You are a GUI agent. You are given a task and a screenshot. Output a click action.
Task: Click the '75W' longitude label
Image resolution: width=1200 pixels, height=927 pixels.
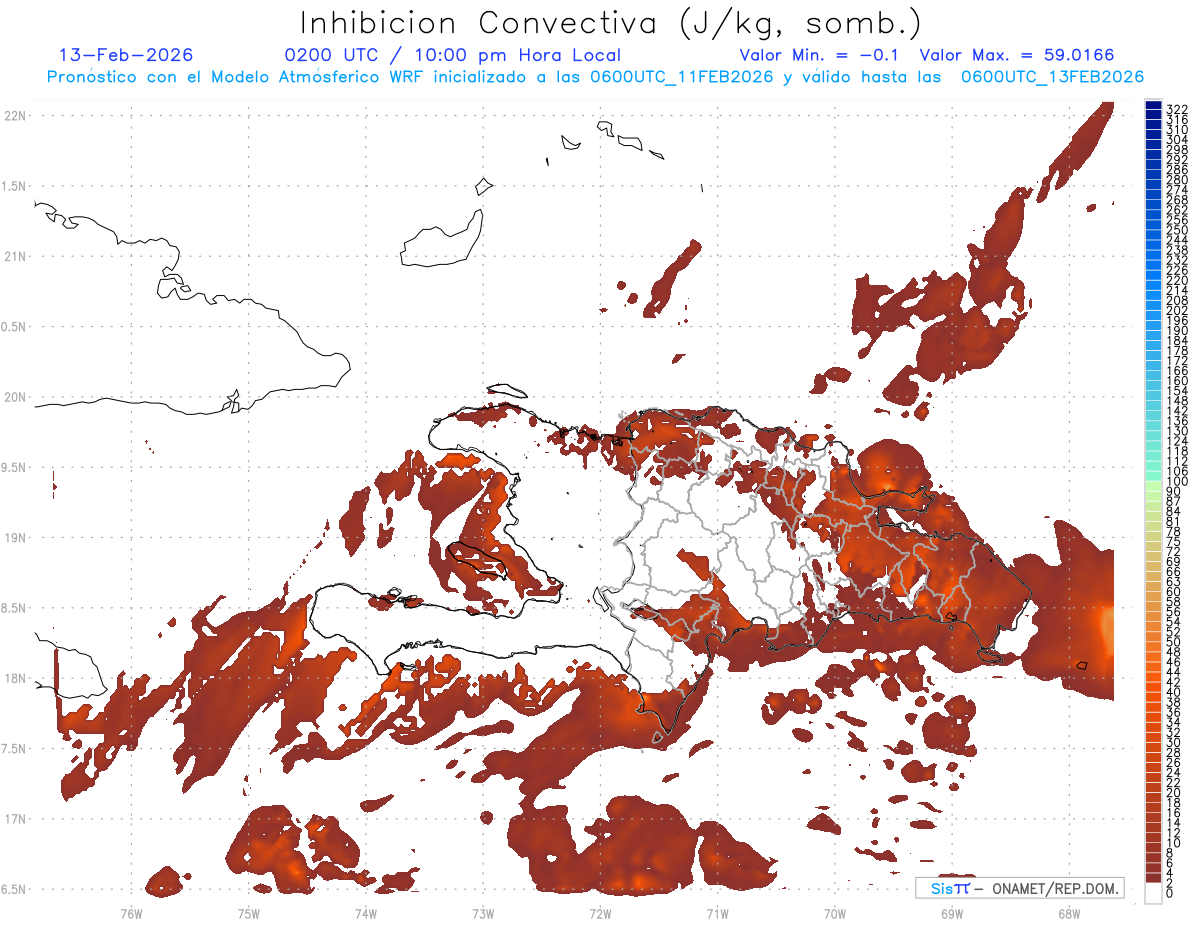coord(249,913)
